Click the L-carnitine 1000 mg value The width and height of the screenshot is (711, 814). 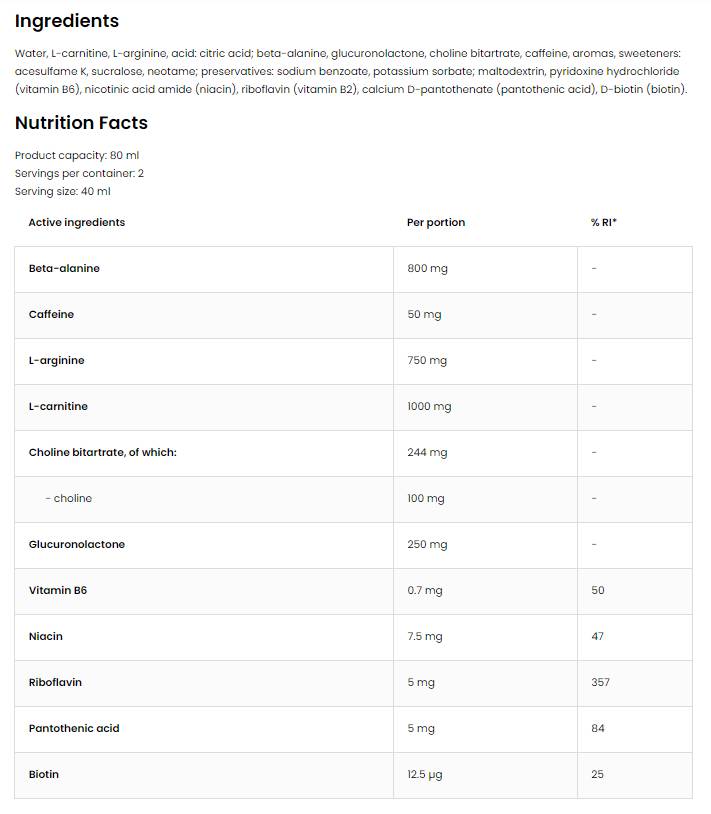[429, 406]
